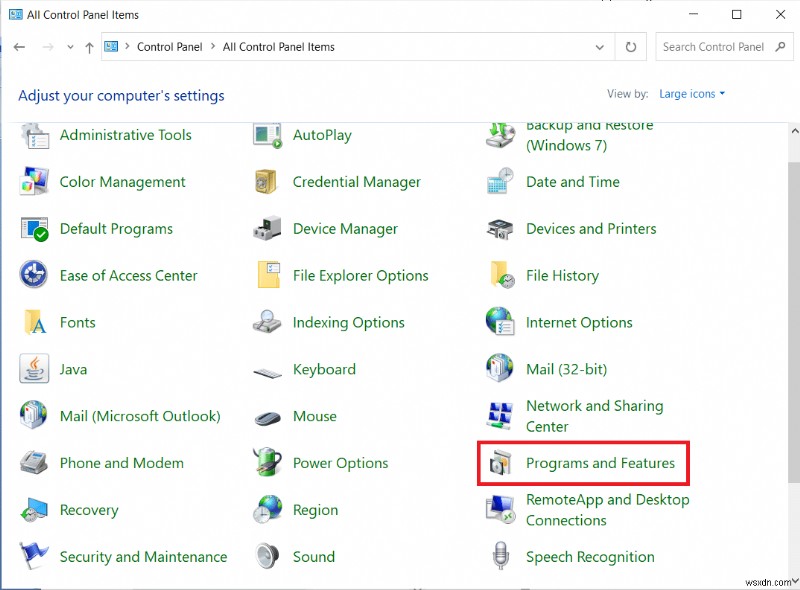Open Ease of Access Center
800x590 pixels.
129,275
